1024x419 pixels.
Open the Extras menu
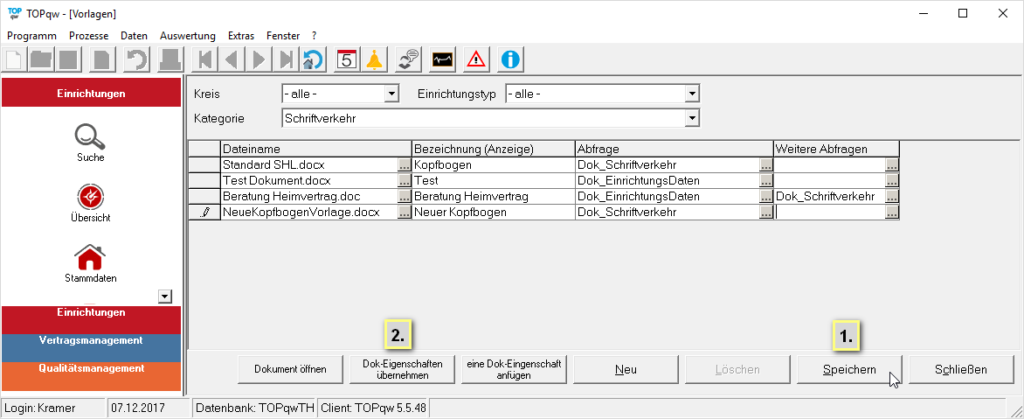(240, 35)
